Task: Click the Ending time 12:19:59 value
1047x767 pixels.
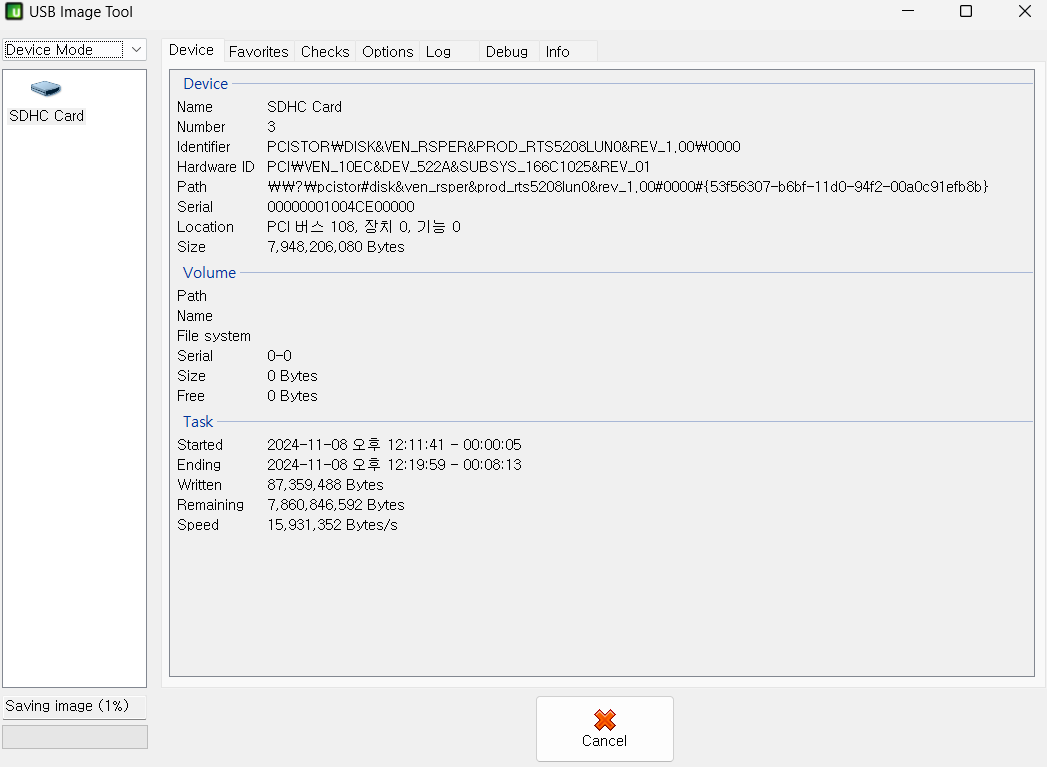Action: 394,465
